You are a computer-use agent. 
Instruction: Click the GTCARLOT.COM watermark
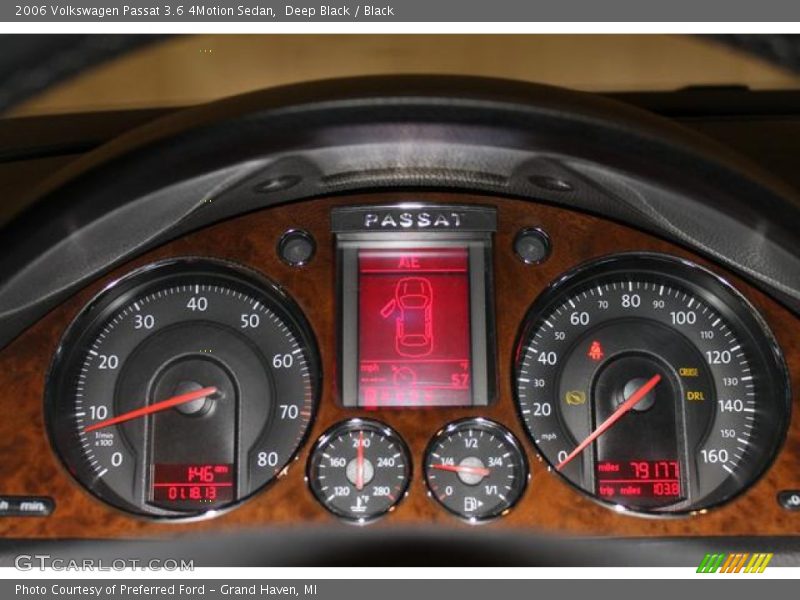pyautogui.click(x=103, y=563)
